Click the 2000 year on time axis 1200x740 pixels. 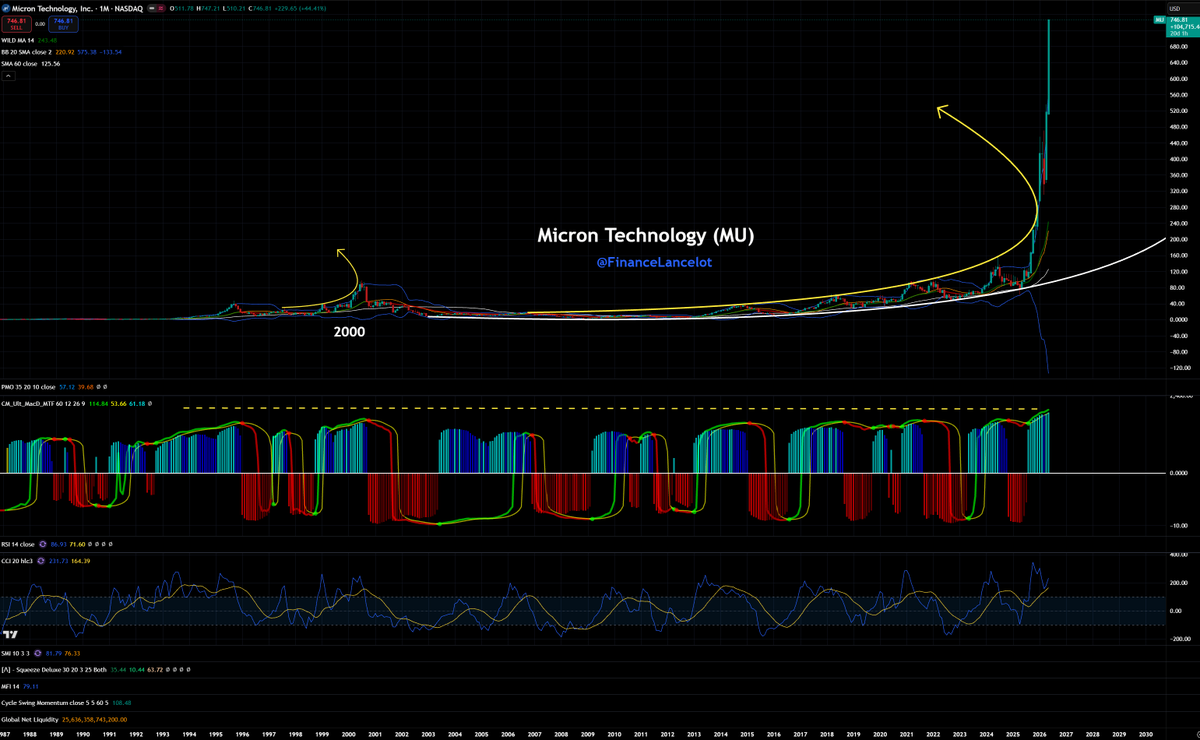pos(349,733)
